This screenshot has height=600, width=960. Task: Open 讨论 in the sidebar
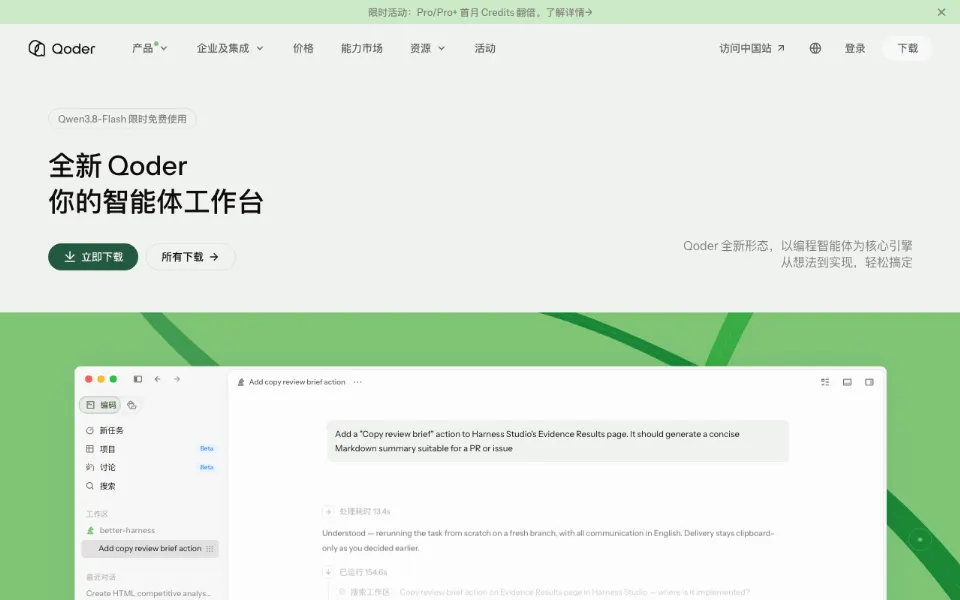(150, 467)
